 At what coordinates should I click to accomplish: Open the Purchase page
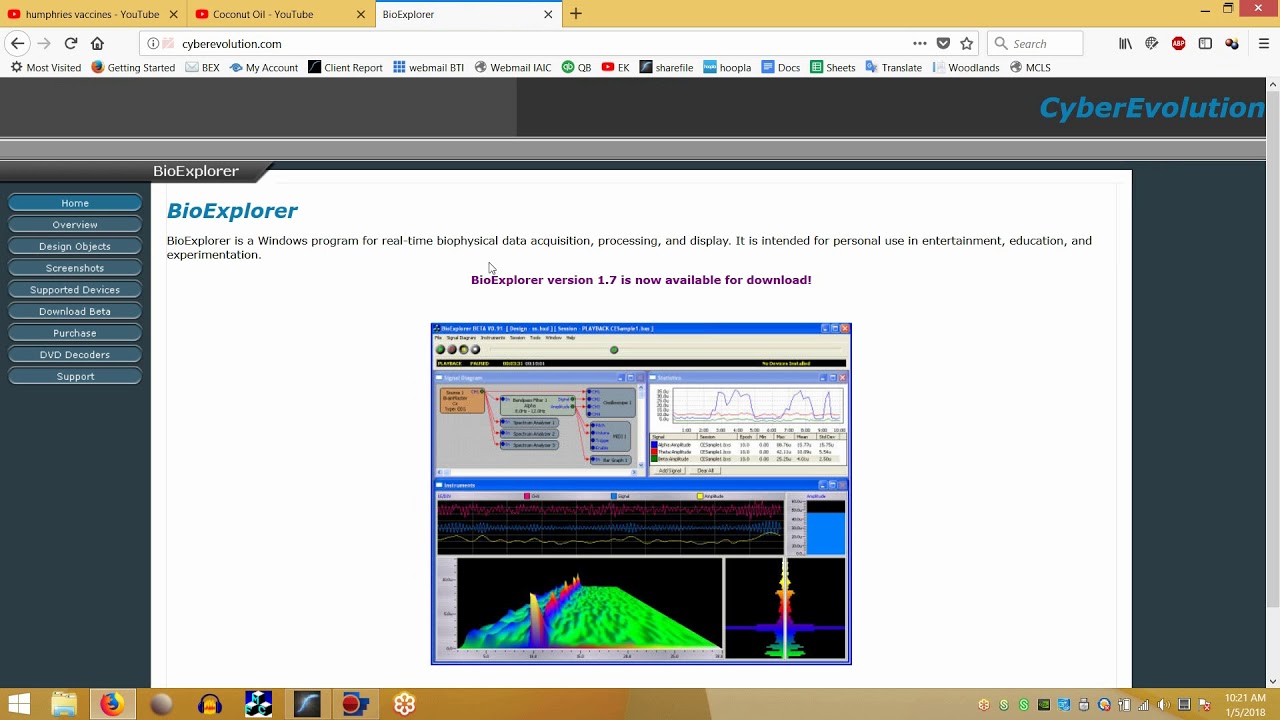point(75,333)
